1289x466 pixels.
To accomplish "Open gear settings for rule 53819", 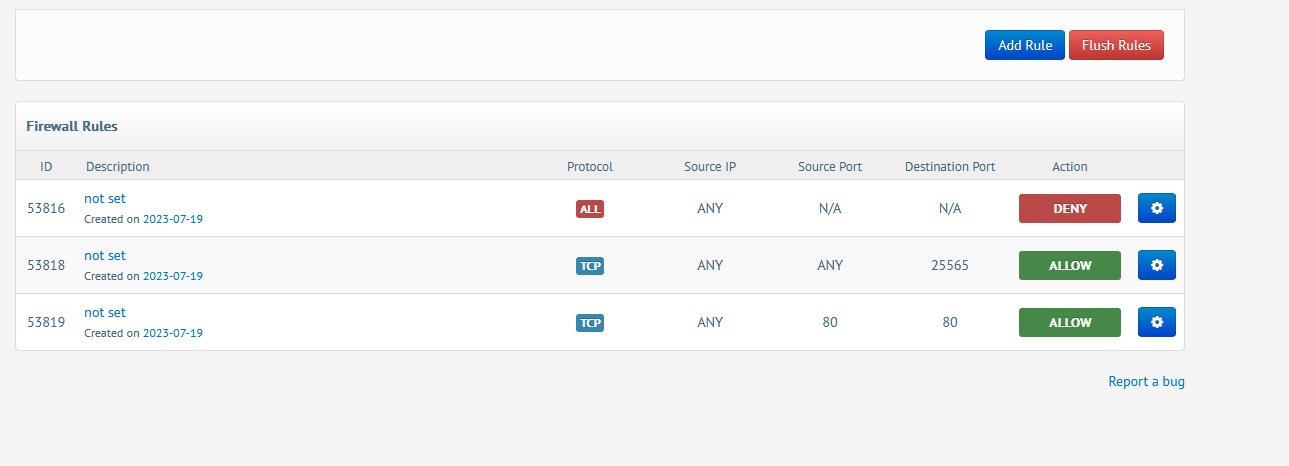I will coord(1156,322).
